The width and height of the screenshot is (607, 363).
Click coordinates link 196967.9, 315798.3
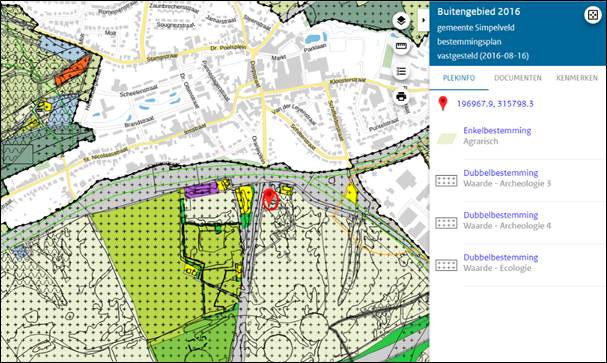[x=495, y=104]
